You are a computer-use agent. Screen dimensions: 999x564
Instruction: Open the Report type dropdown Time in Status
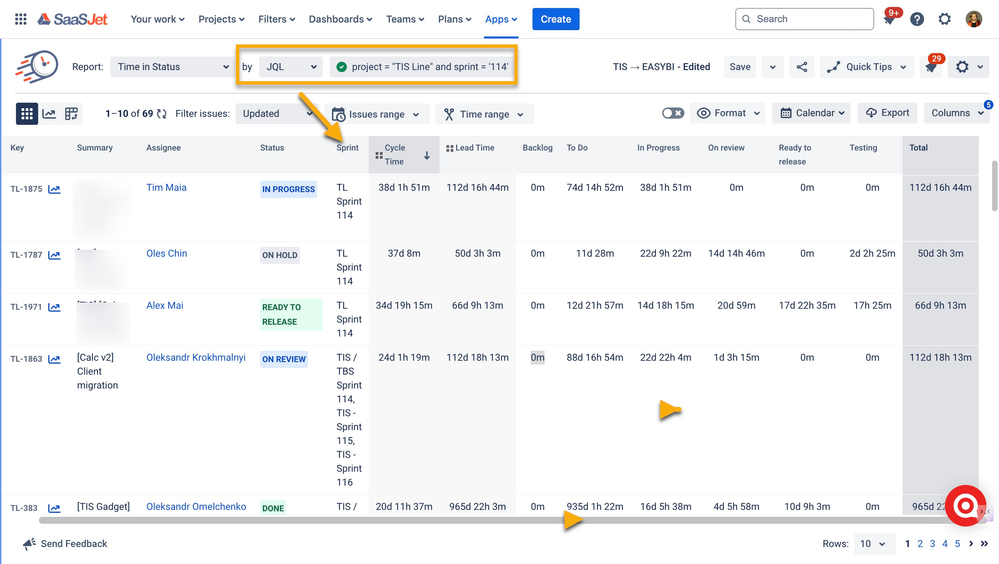(172, 67)
